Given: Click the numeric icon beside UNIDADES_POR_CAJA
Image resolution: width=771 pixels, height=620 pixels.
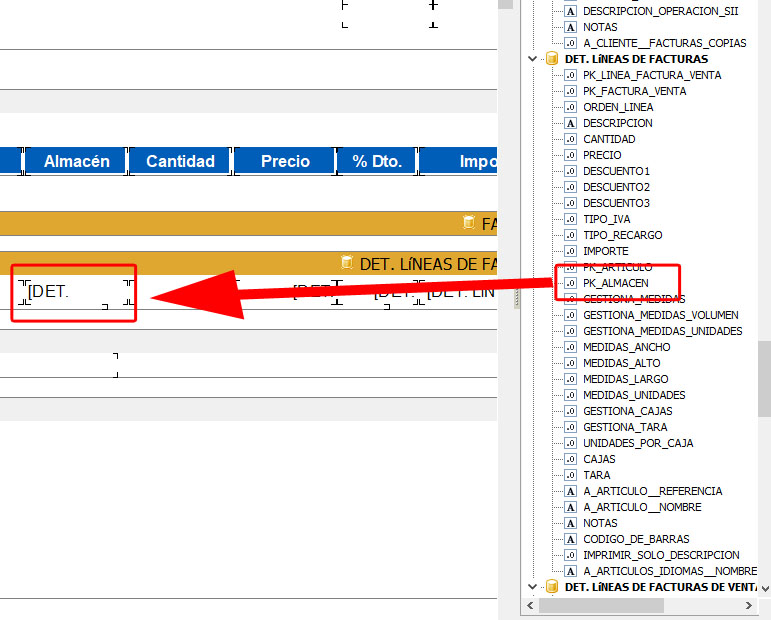Looking at the screenshot, I should point(570,443).
